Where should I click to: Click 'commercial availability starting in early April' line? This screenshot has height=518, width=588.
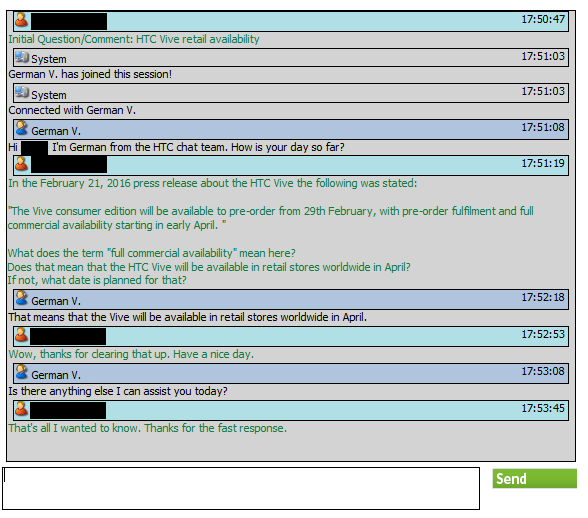117,225
